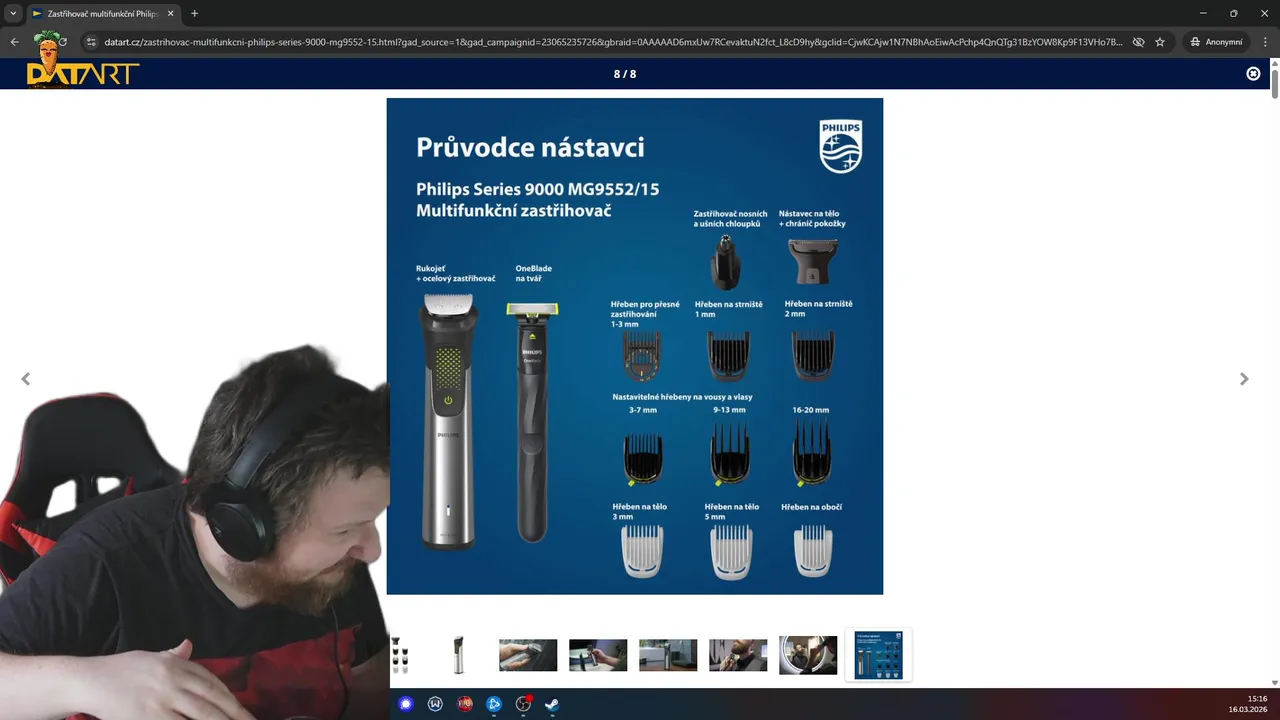Select the hand holding trimmer head thumbnail
The image size is (1280, 720).
coord(528,655)
